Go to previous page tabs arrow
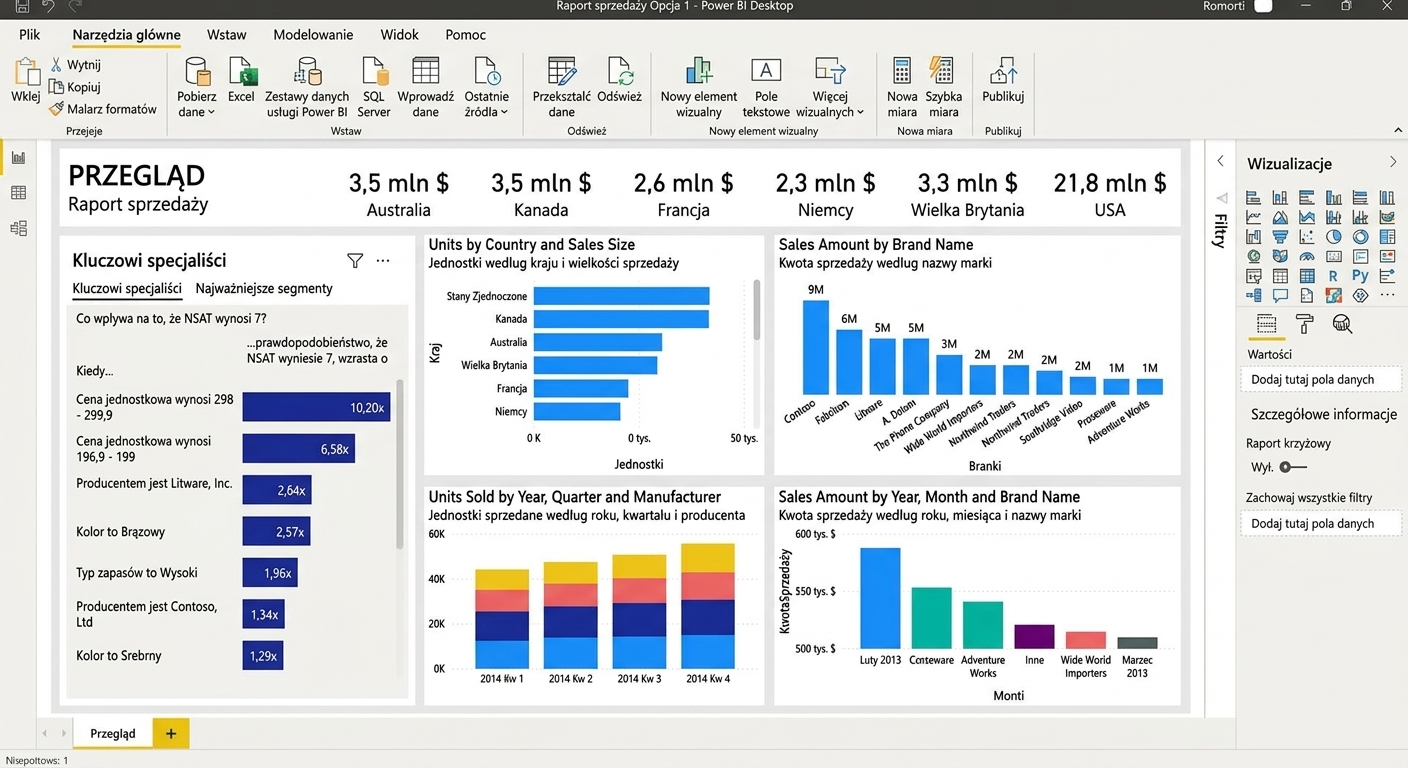This screenshot has width=1408, height=768. (44, 733)
